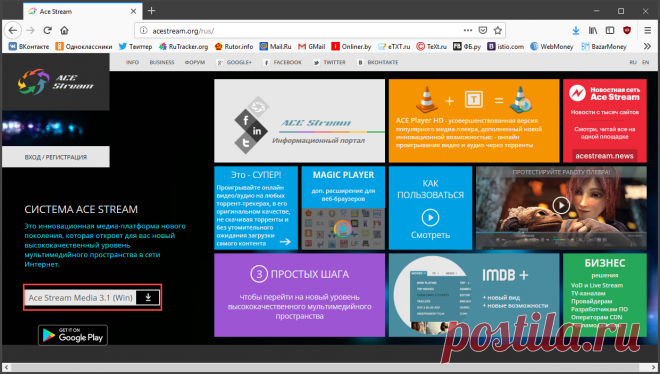Download Ace Stream Media via arrow button
This screenshot has width=660, height=374.
(148, 297)
